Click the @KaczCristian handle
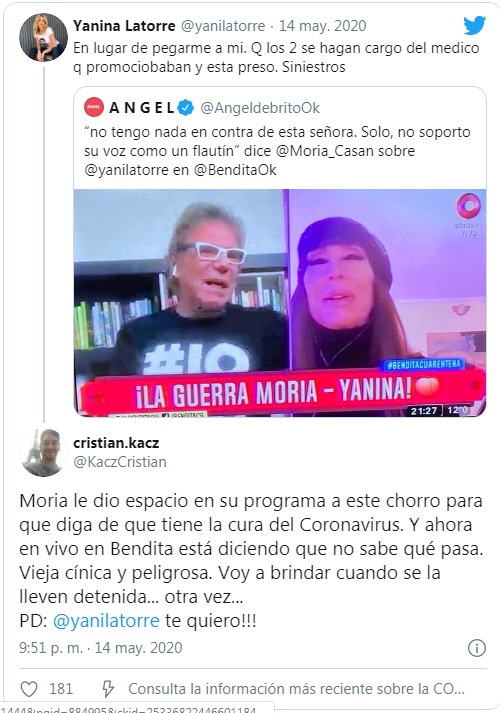The width and height of the screenshot is (500, 713). coord(120,462)
